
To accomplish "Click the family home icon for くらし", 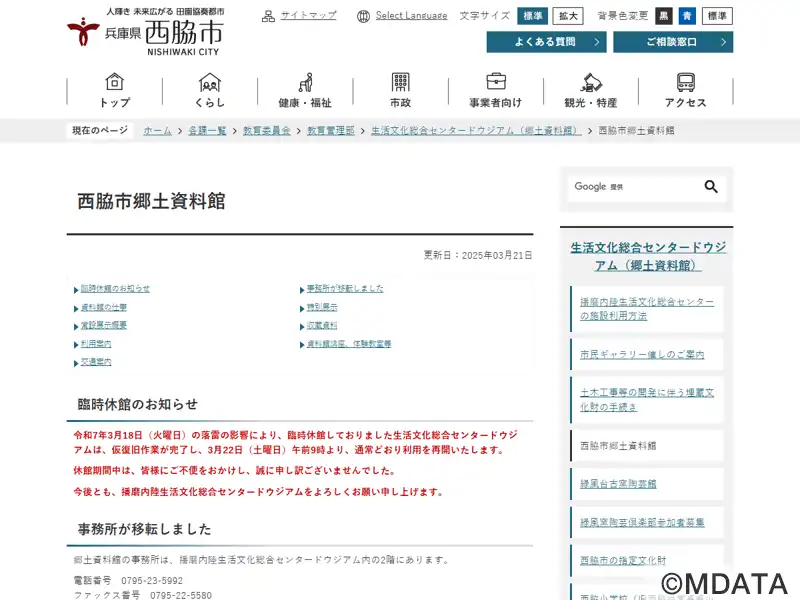I will (210, 82).
